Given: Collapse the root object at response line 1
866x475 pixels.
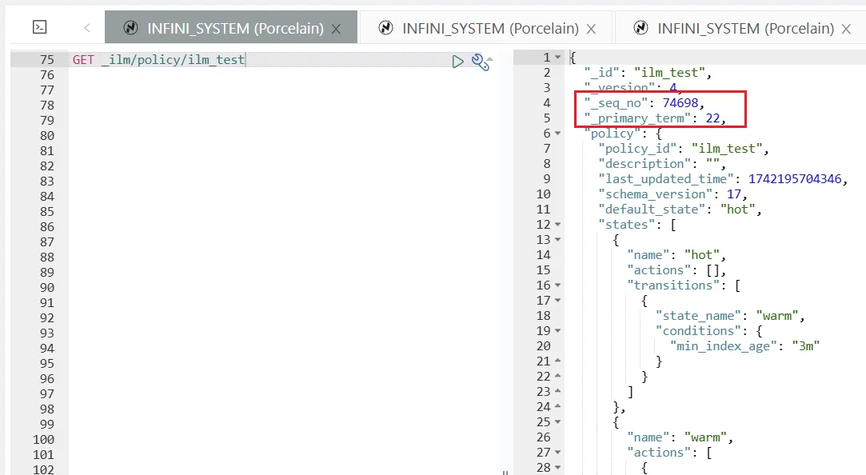Looking at the screenshot, I should click(x=558, y=57).
